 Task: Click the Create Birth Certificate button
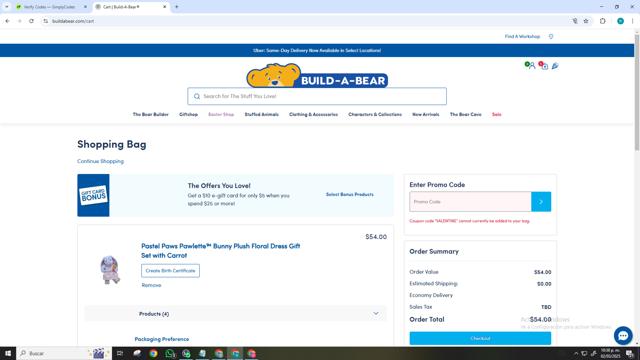pyautogui.click(x=170, y=271)
